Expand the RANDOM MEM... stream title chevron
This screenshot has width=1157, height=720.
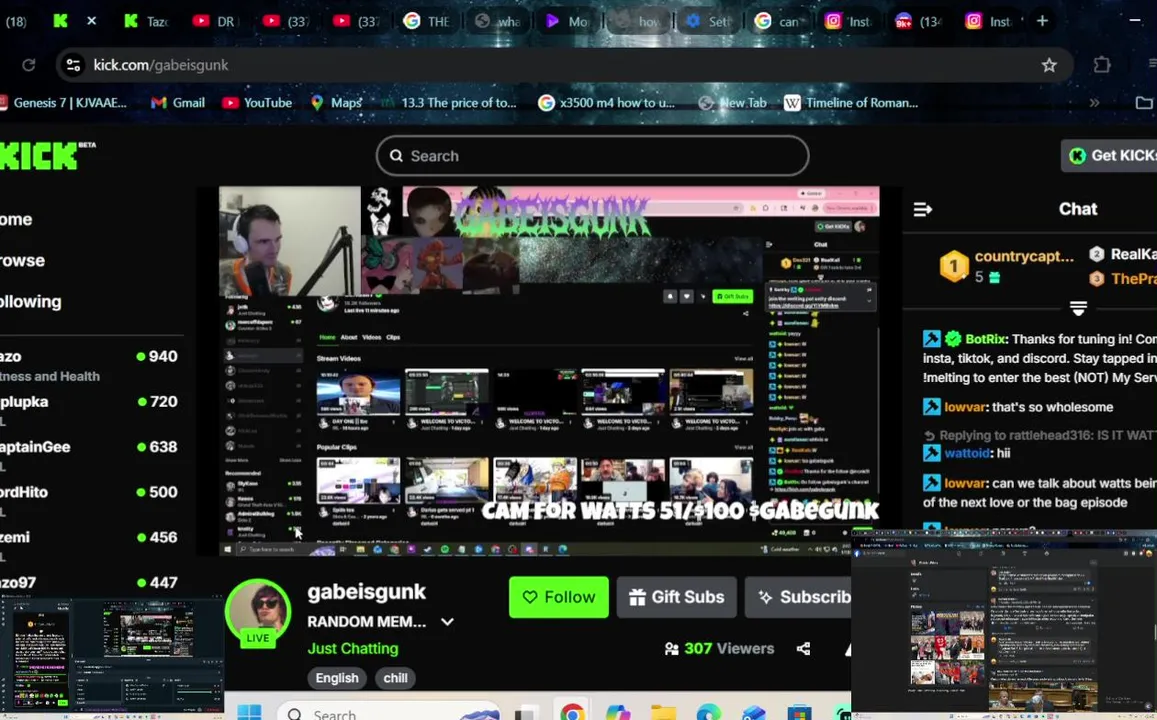[x=447, y=622]
